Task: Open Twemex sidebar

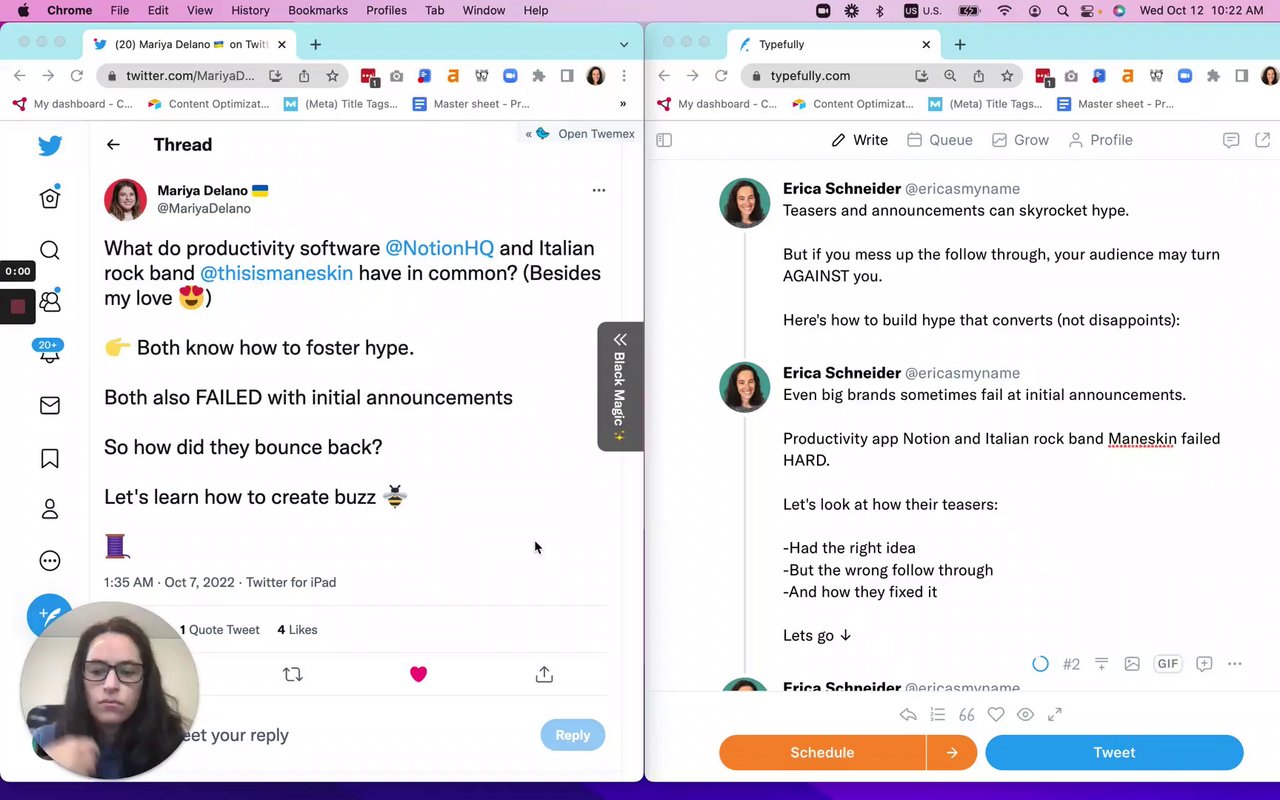Action: coord(580,134)
